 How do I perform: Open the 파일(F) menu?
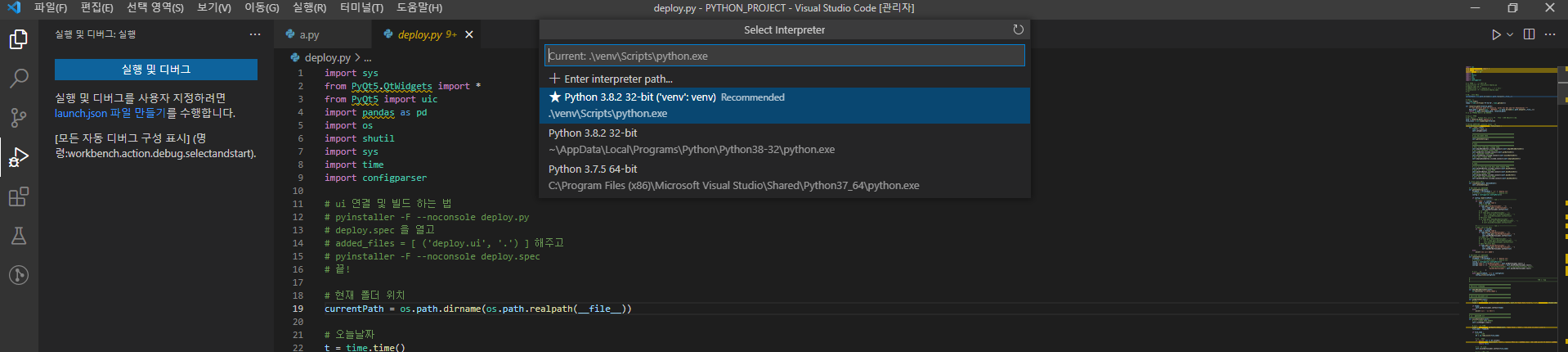[51, 7]
